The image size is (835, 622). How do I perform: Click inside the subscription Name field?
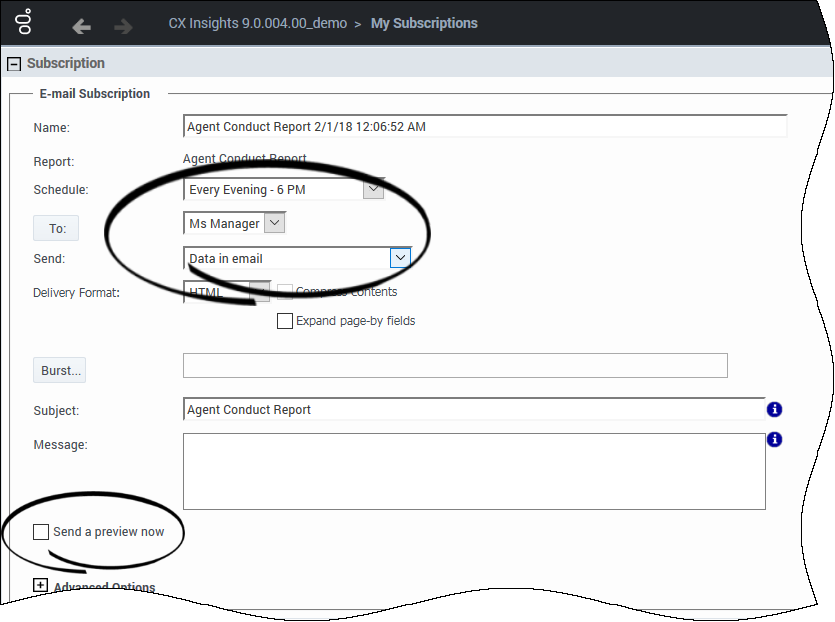tap(400, 126)
